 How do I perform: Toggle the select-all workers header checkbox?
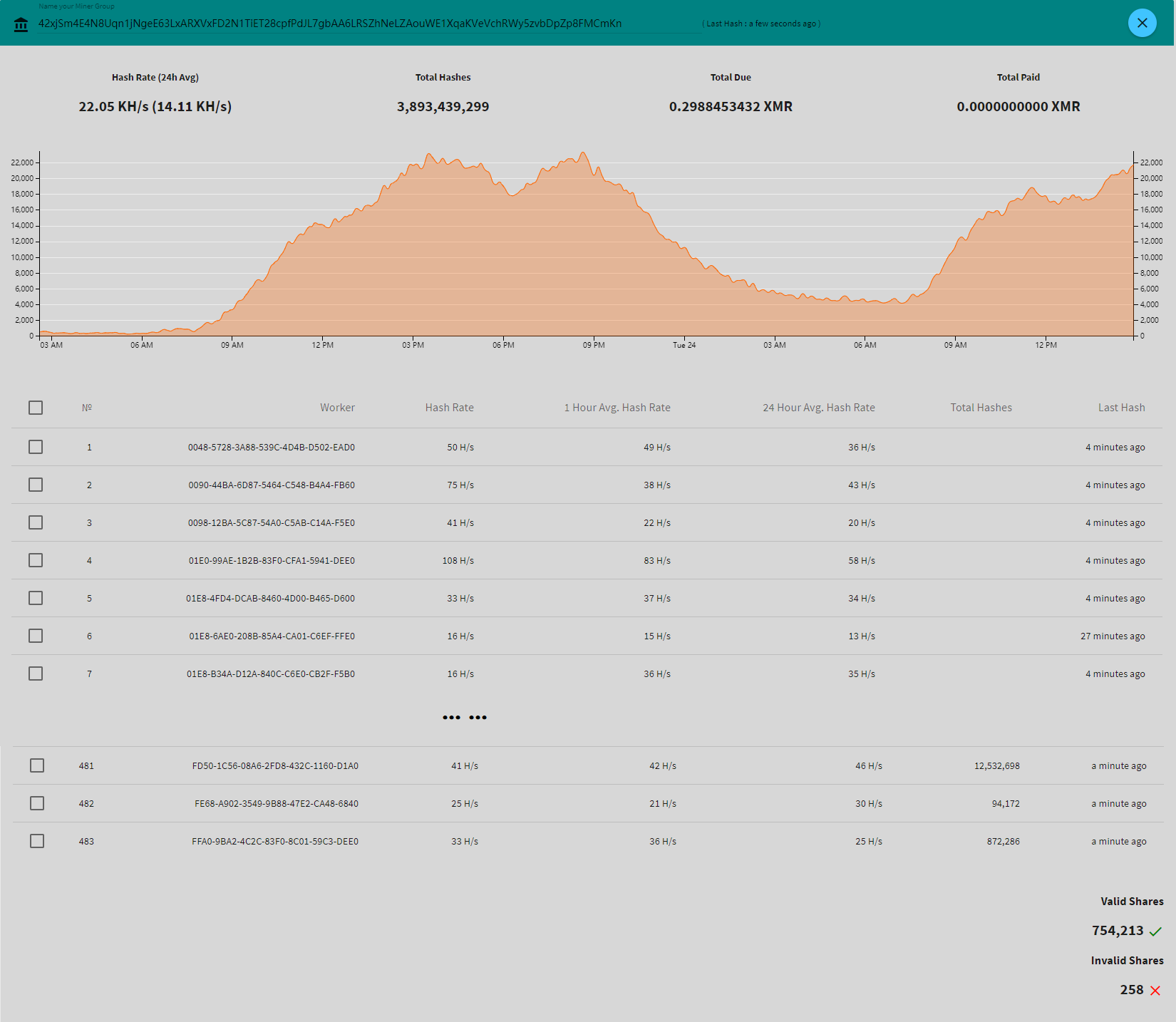36,408
